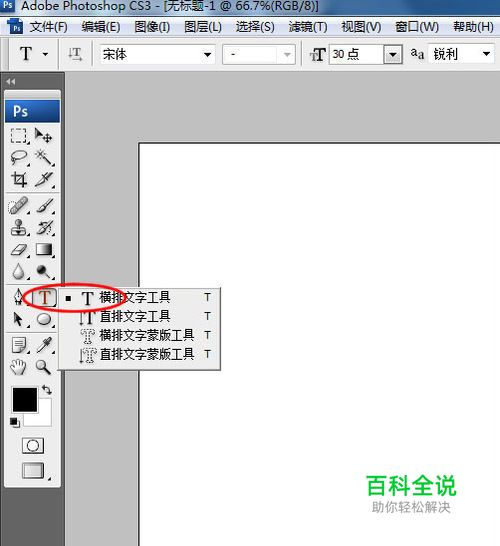Choose 直排文字工具 from flyout
The width and height of the screenshot is (500, 546).
click(140, 317)
